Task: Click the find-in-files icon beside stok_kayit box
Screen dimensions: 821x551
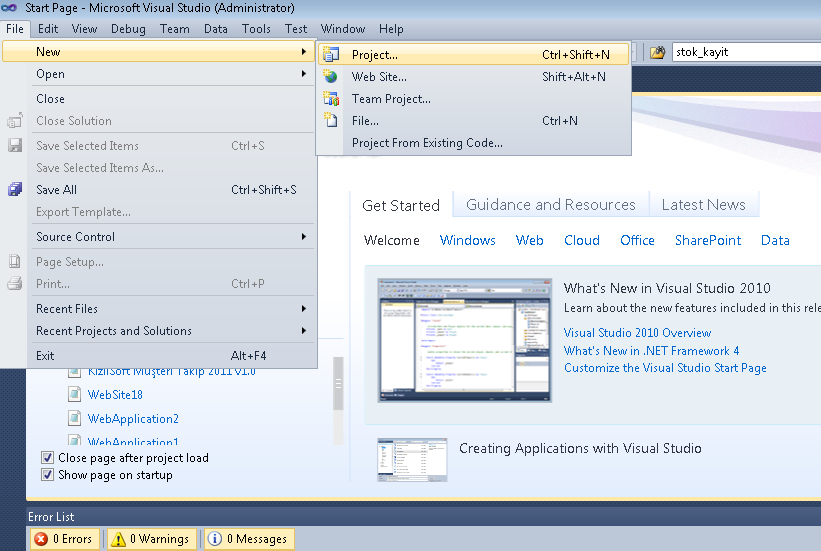Action: click(658, 52)
